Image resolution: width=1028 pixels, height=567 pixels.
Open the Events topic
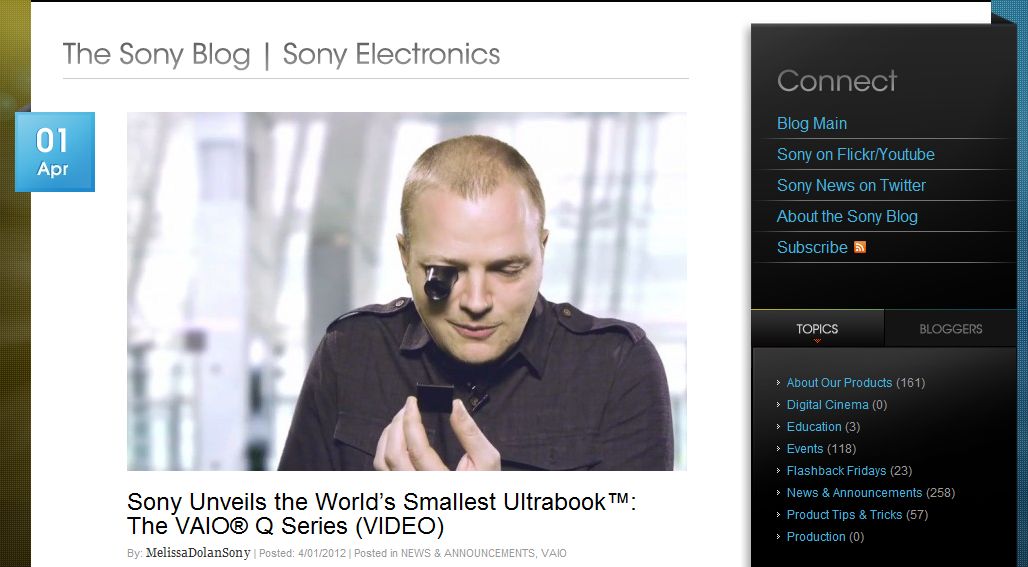click(804, 449)
